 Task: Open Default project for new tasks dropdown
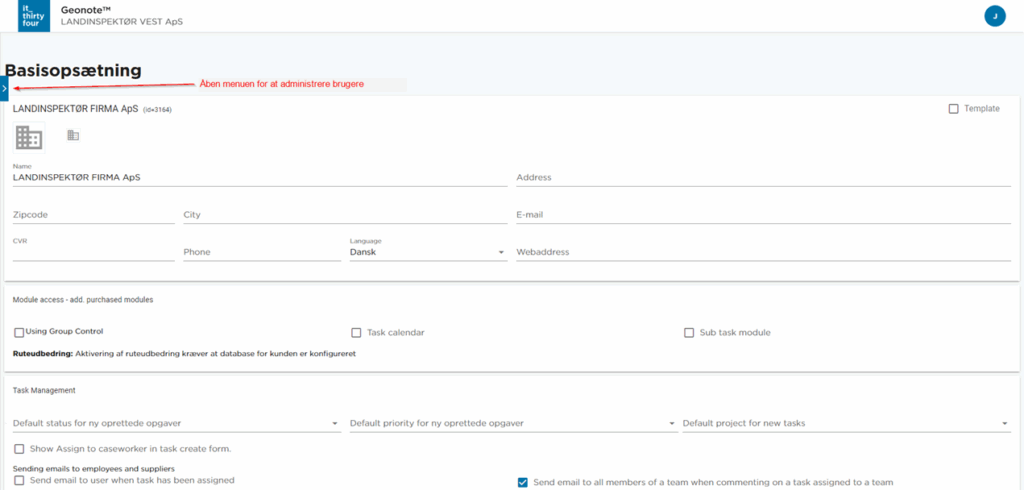point(845,424)
